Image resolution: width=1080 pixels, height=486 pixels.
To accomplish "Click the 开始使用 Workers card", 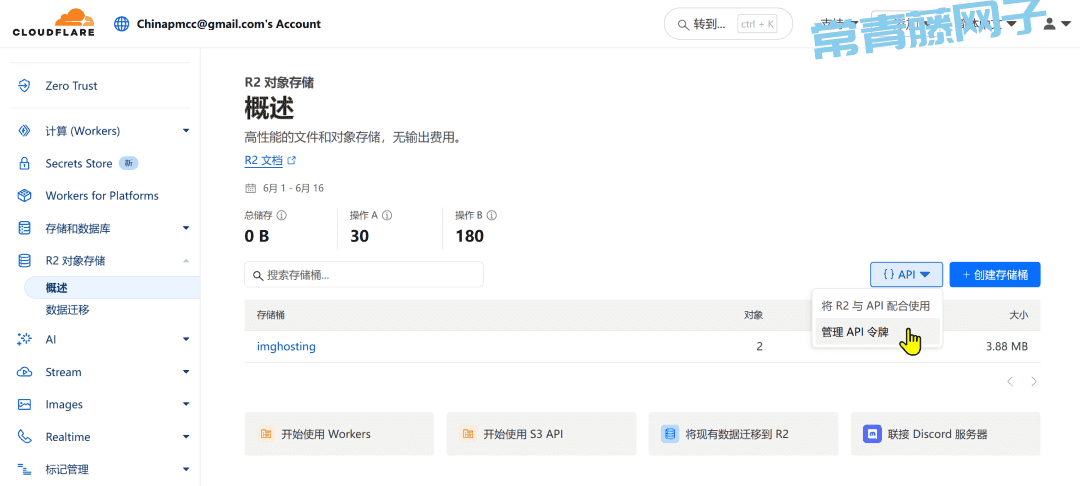I will [x=339, y=434].
